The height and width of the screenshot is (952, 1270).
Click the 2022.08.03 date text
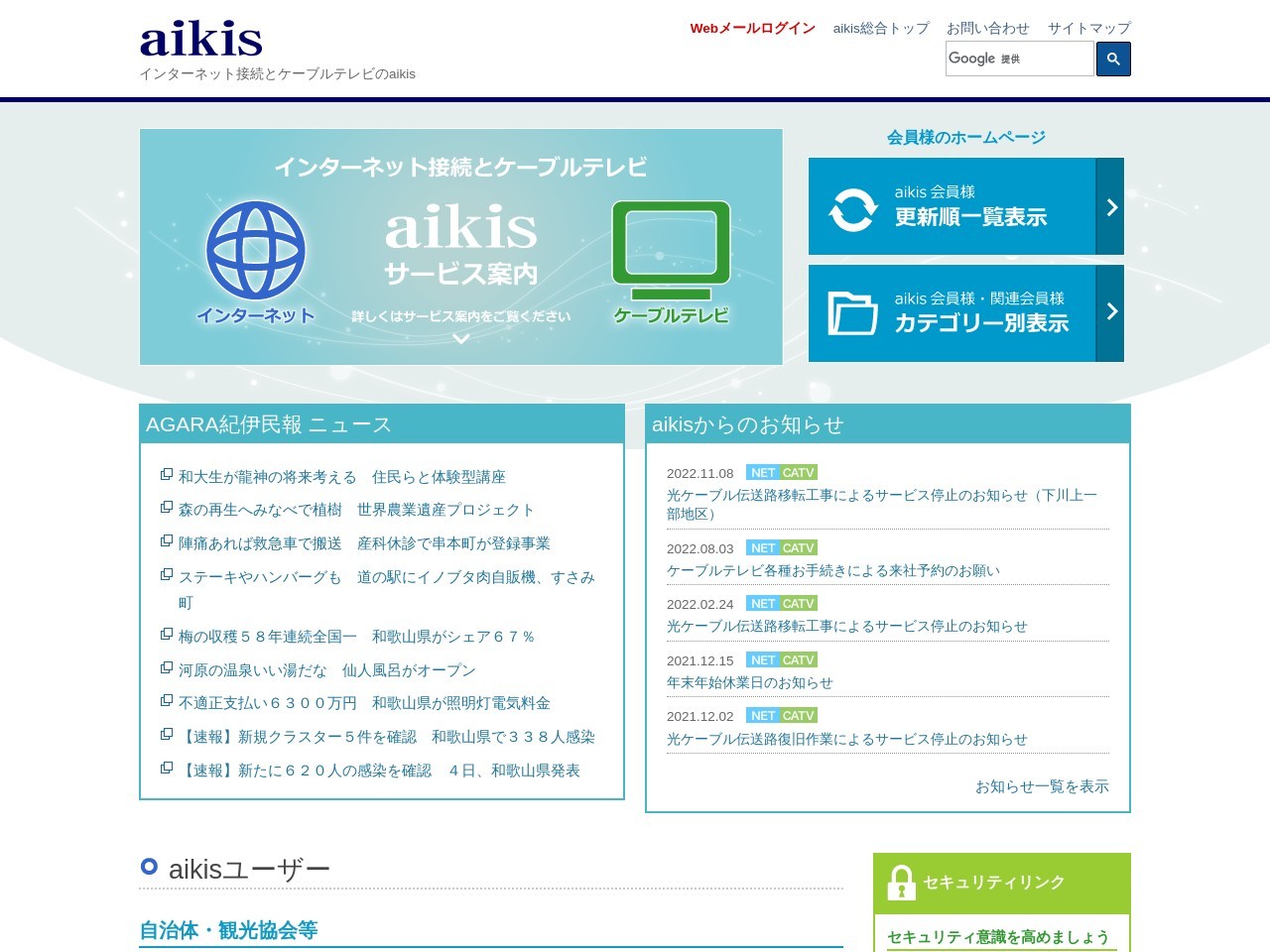point(700,549)
